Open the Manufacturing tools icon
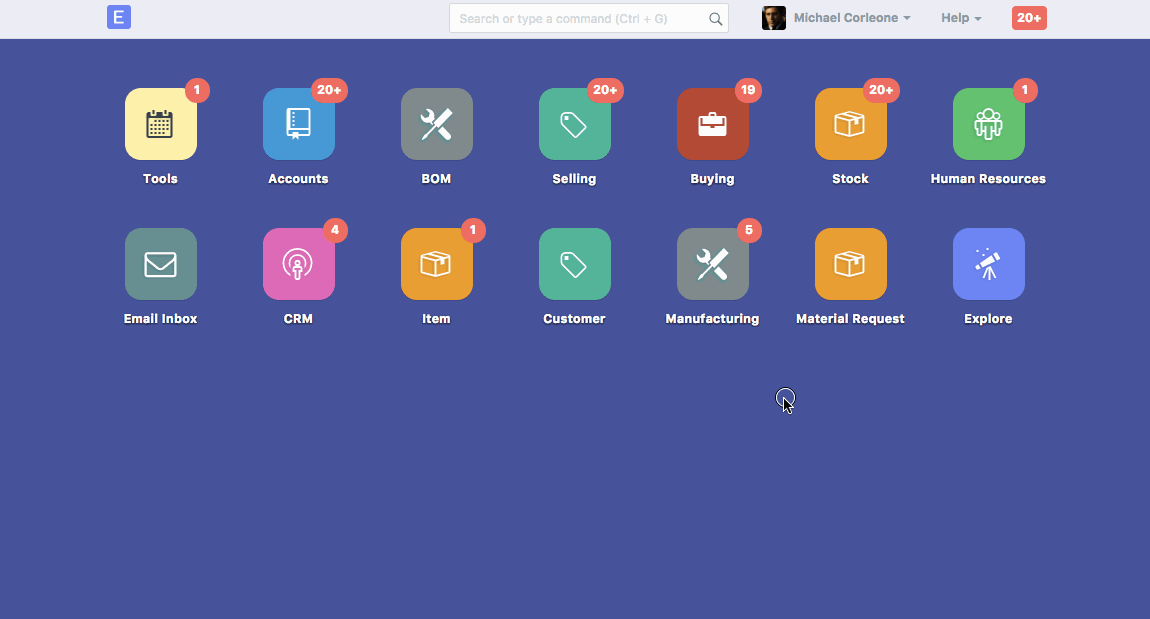This screenshot has height=619, width=1150. pos(712,264)
